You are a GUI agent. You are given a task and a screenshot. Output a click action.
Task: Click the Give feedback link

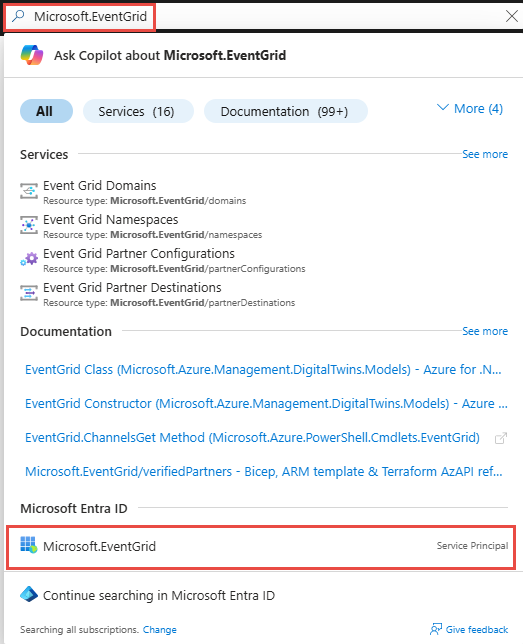click(477, 630)
